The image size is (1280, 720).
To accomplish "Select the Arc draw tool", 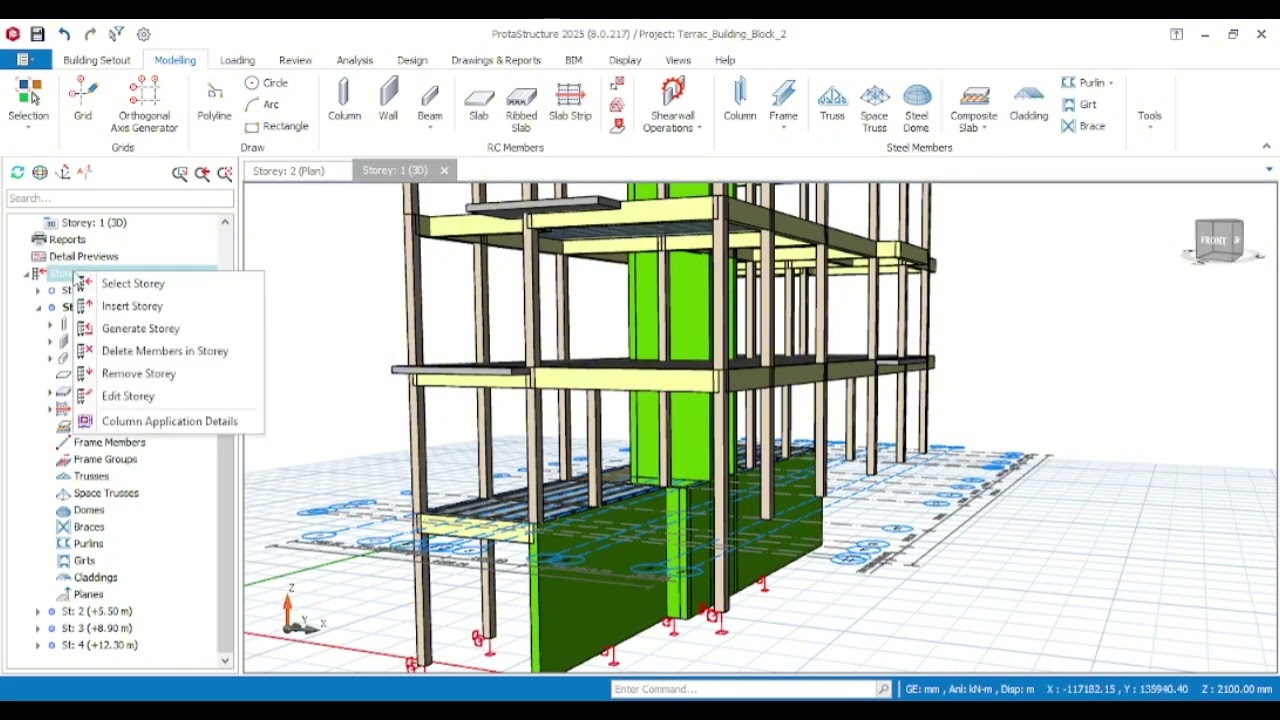I will tap(262, 104).
